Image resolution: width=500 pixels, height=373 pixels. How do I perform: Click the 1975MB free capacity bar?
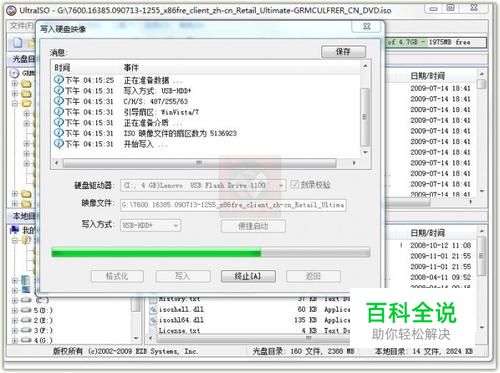[436, 42]
